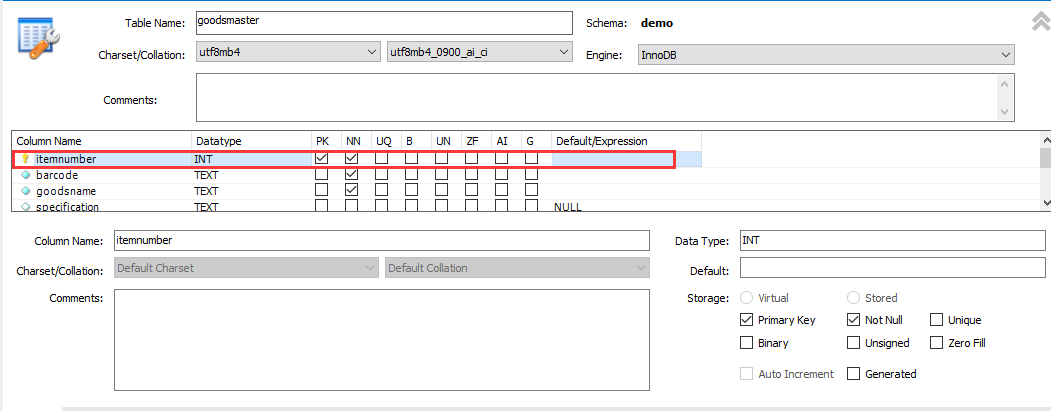Click the diamond icon next to barcode
Screen dimensions: 1051x411
(26, 175)
